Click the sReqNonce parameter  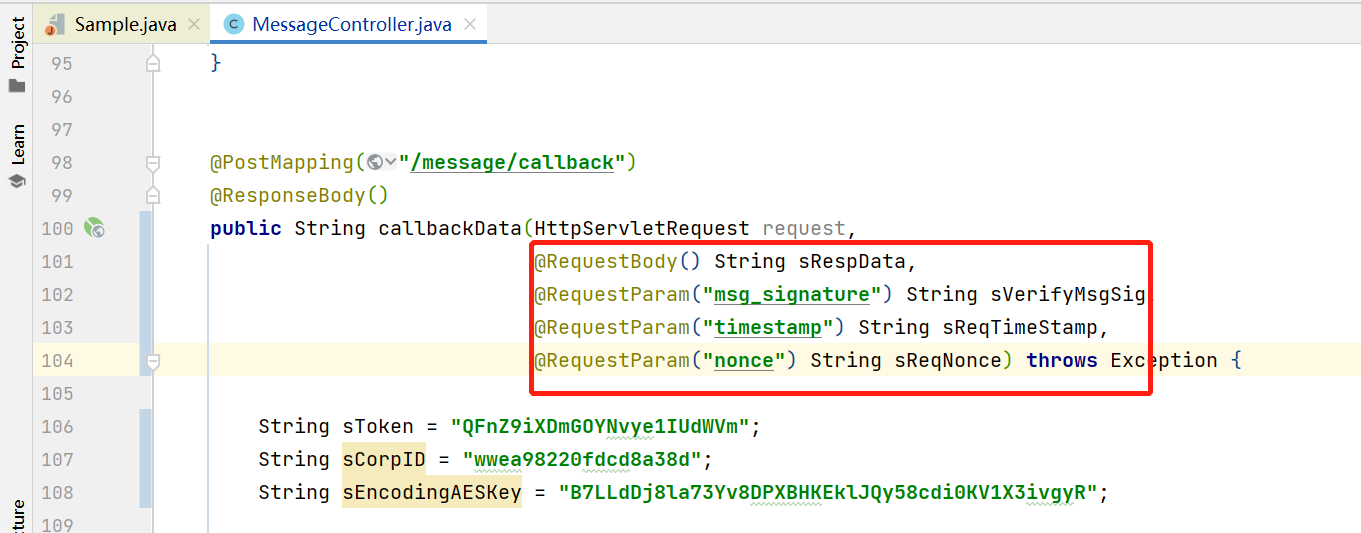[948, 360]
